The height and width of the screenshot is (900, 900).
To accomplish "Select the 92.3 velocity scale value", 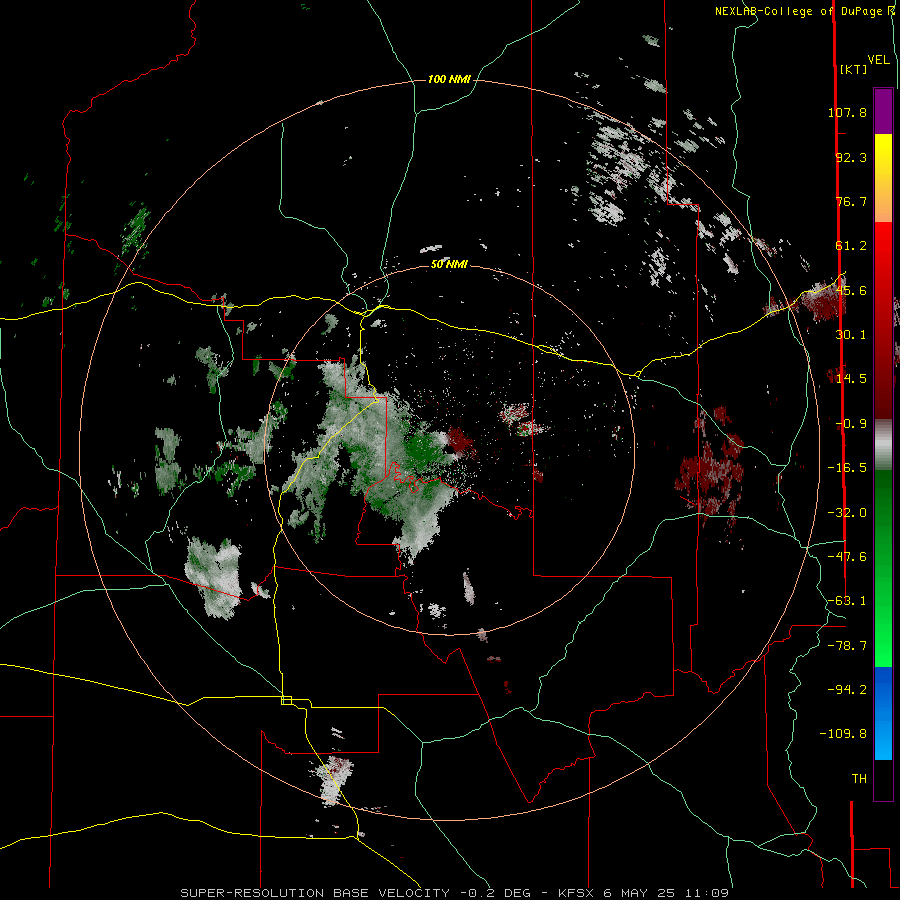I will [851, 157].
